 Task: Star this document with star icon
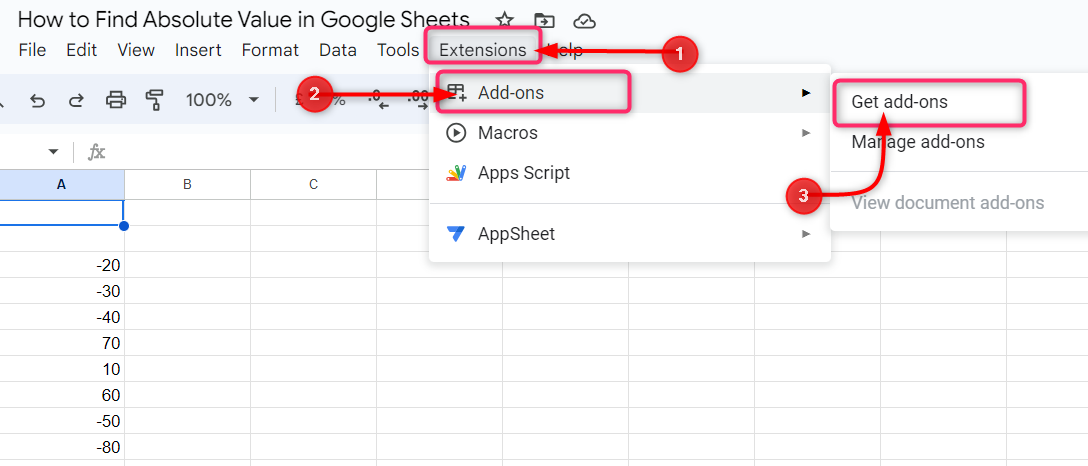point(505,20)
